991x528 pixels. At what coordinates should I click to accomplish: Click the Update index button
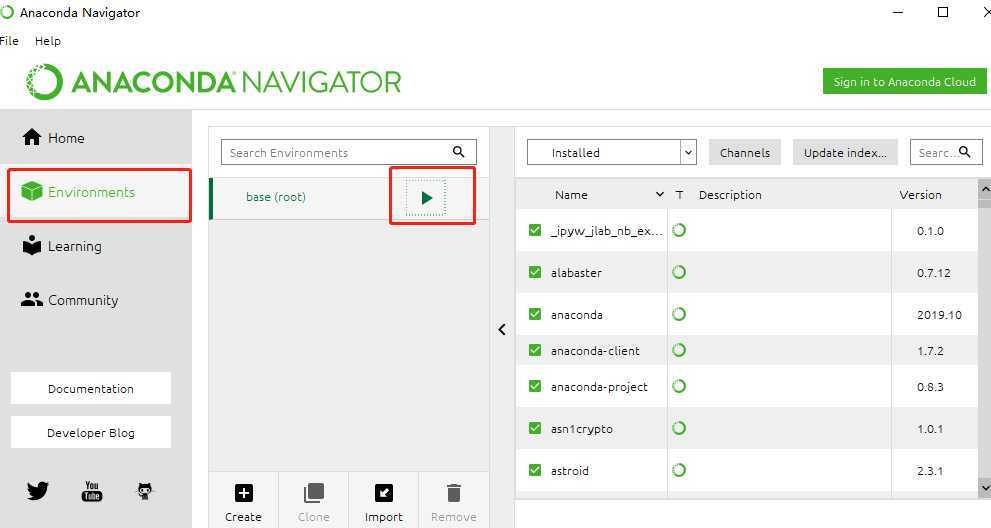click(x=845, y=152)
